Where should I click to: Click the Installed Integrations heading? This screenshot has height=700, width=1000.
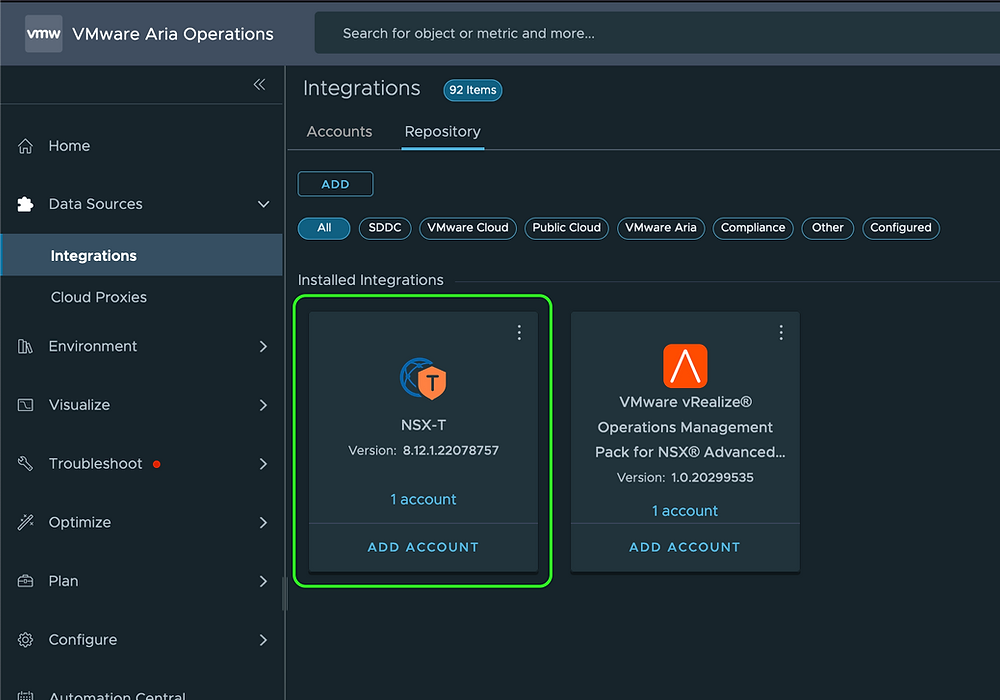(371, 280)
